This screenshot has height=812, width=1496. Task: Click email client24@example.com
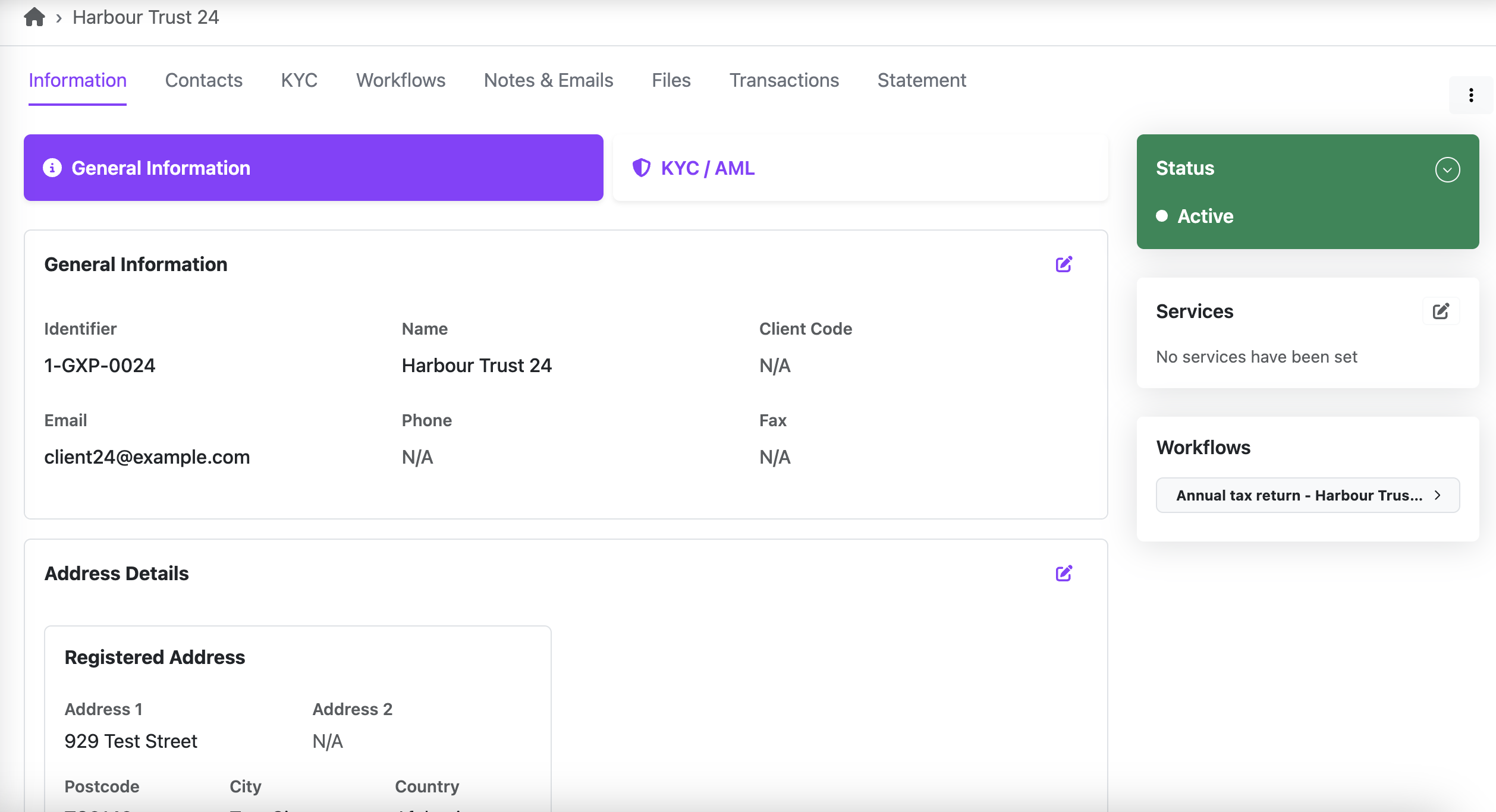[x=147, y=457]
